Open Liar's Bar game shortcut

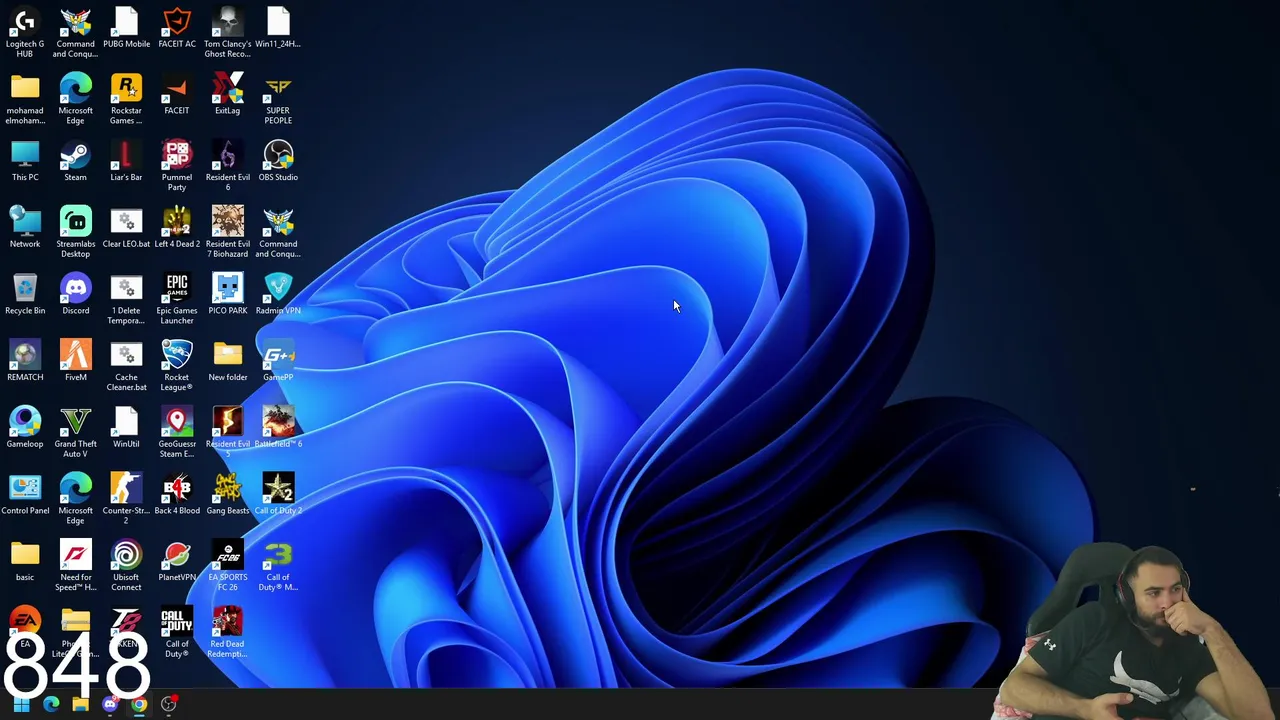(x=126, y=161)
